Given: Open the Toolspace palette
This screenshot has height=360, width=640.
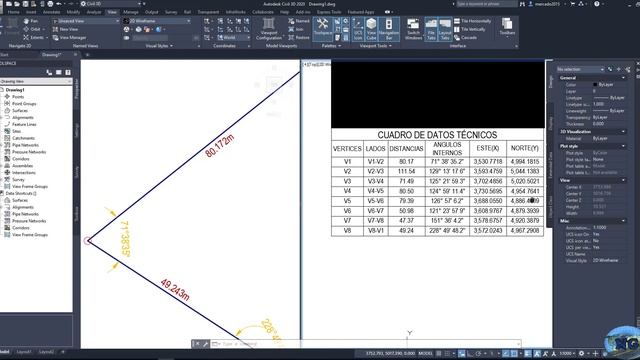Looking at the screenshot, I should coord(322,29).
